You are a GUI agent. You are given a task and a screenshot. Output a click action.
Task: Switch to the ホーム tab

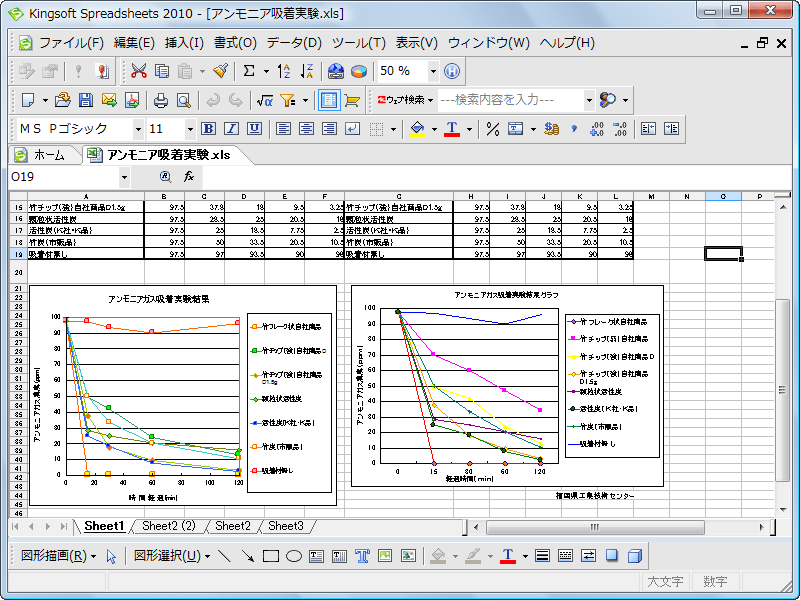click(43, 155)
